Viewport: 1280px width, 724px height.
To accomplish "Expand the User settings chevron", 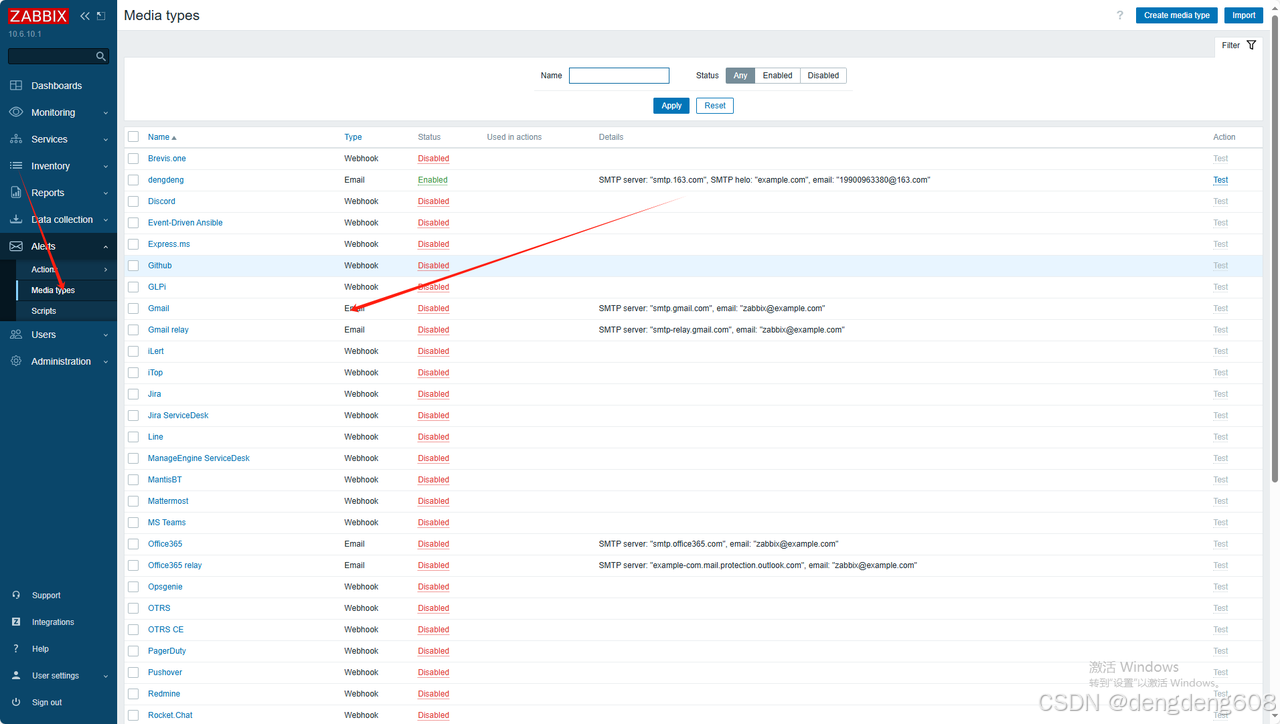I will 106,676.
